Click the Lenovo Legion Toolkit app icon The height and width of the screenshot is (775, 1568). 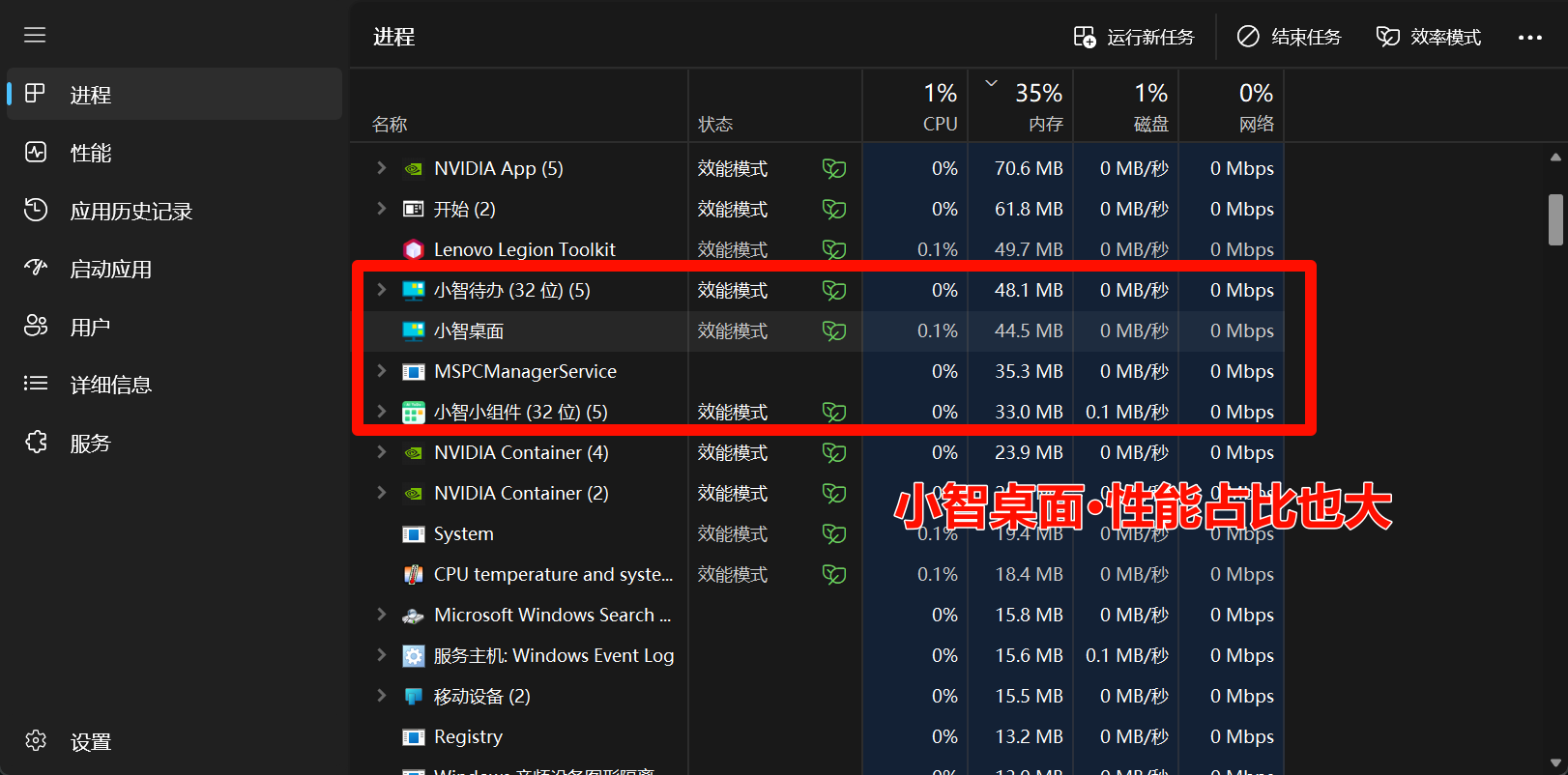coord(414,249)
